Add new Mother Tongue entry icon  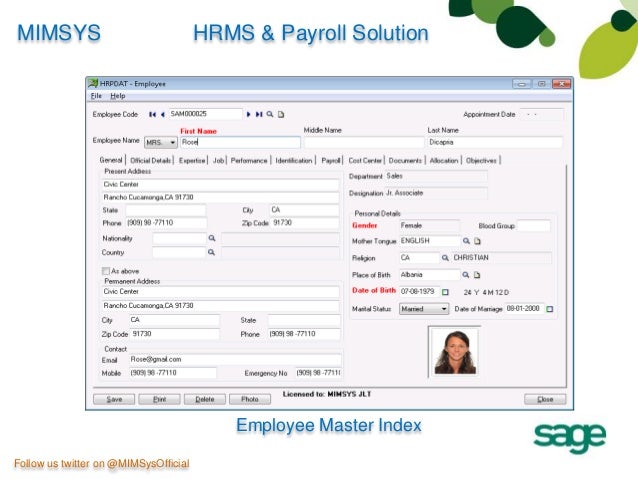[477, 241]
